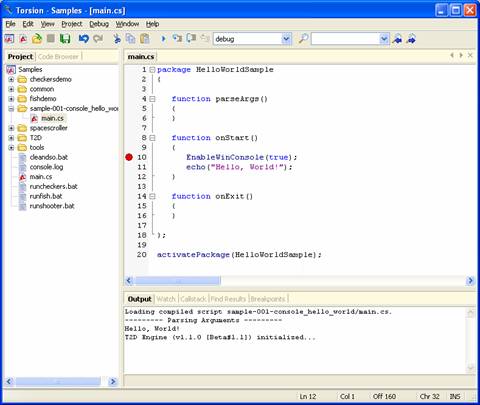Click the Cut scissors icon

(116, 39)
